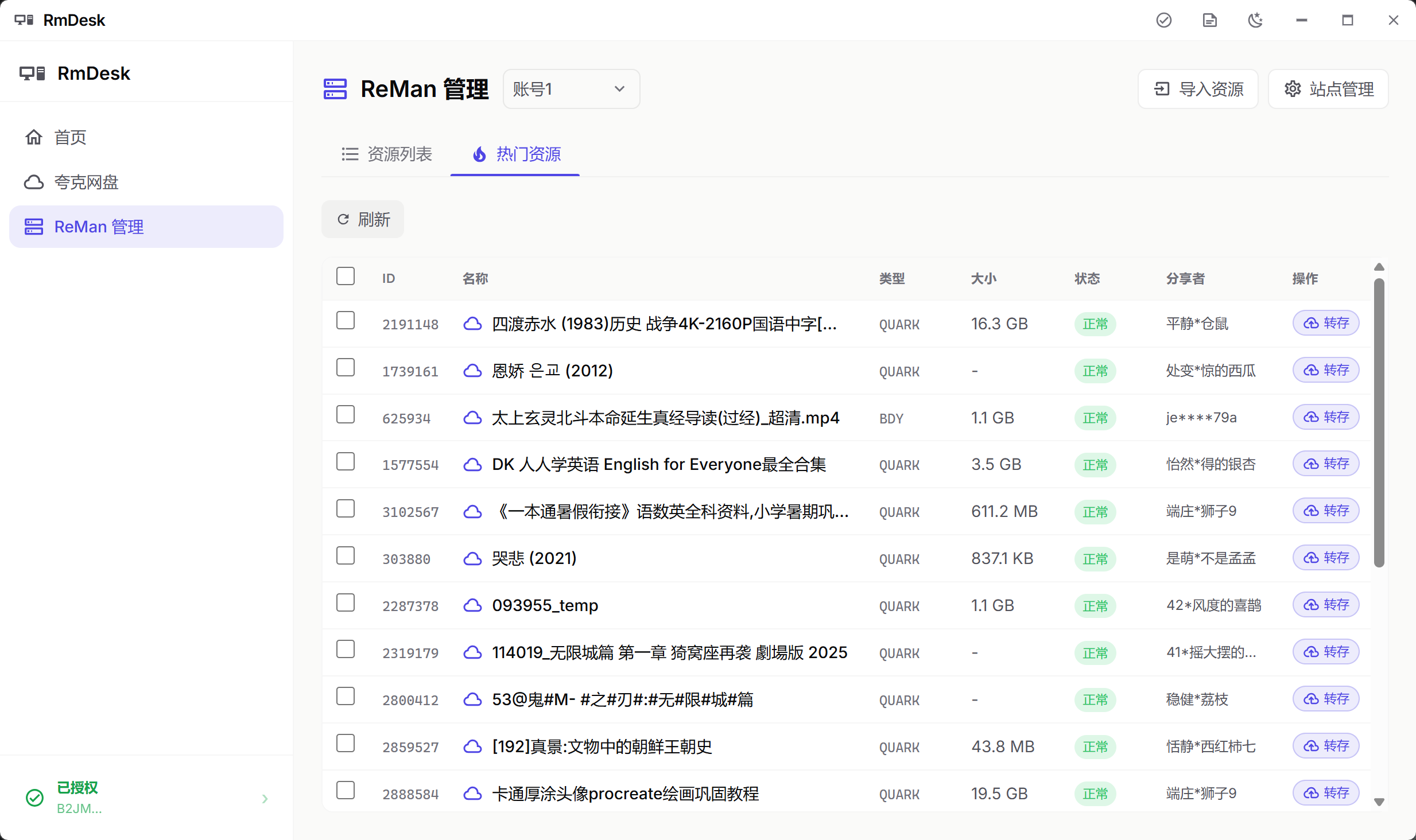Click the list icon beside 资源列表

click(x=350, y=154)
